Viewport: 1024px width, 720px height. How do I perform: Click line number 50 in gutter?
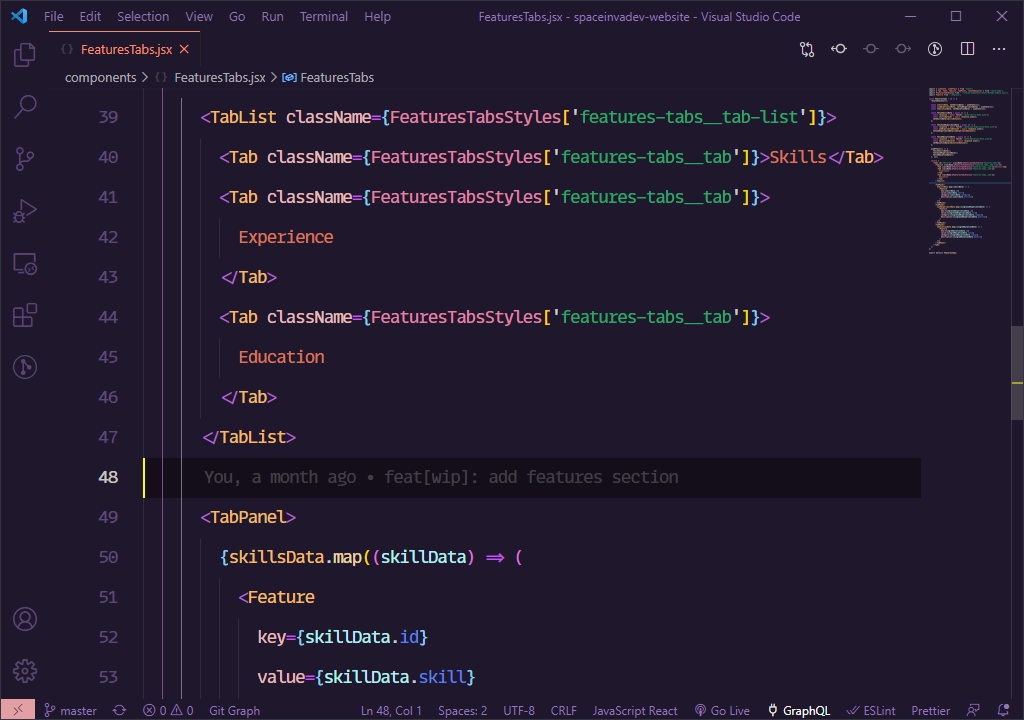[x=108, y=557]
